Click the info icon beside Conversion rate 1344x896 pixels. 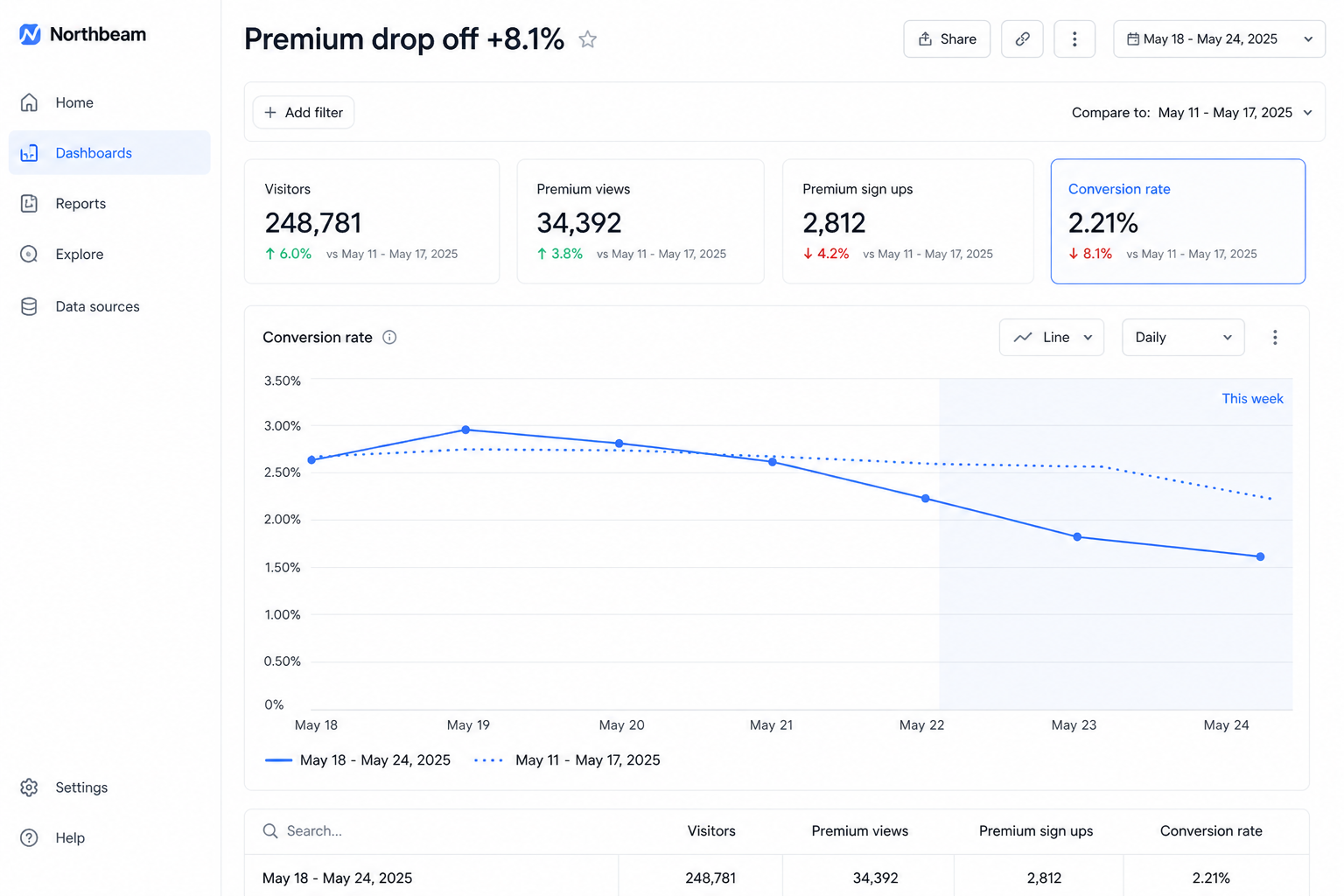coord(390,338)
